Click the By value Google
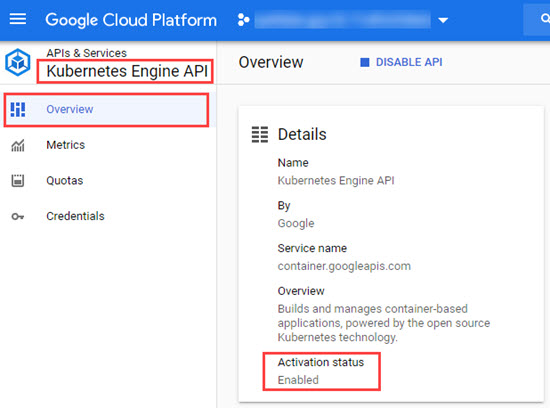Screen dimensions: 550x408 point(296,223)
